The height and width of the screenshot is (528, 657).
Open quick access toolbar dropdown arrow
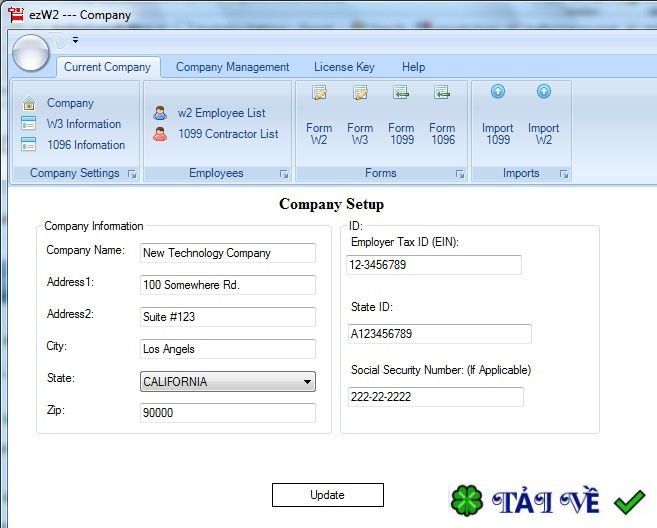click(x=75, y=40)
